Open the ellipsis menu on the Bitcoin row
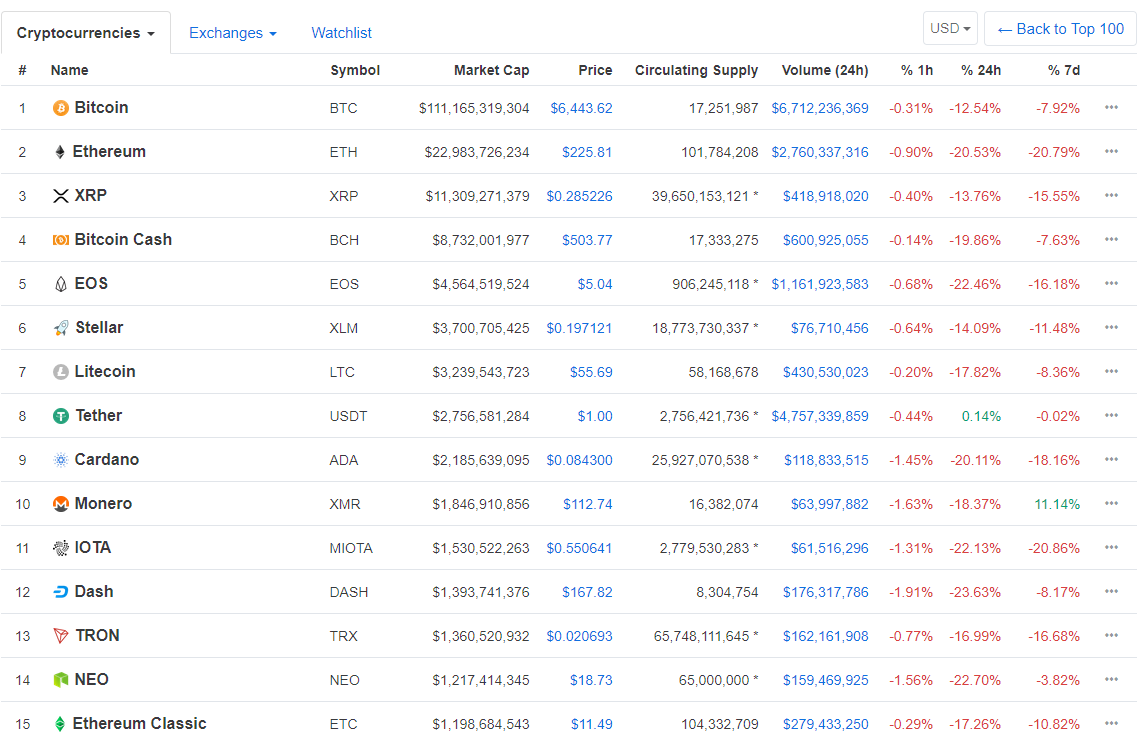 tap(1111, 107)
